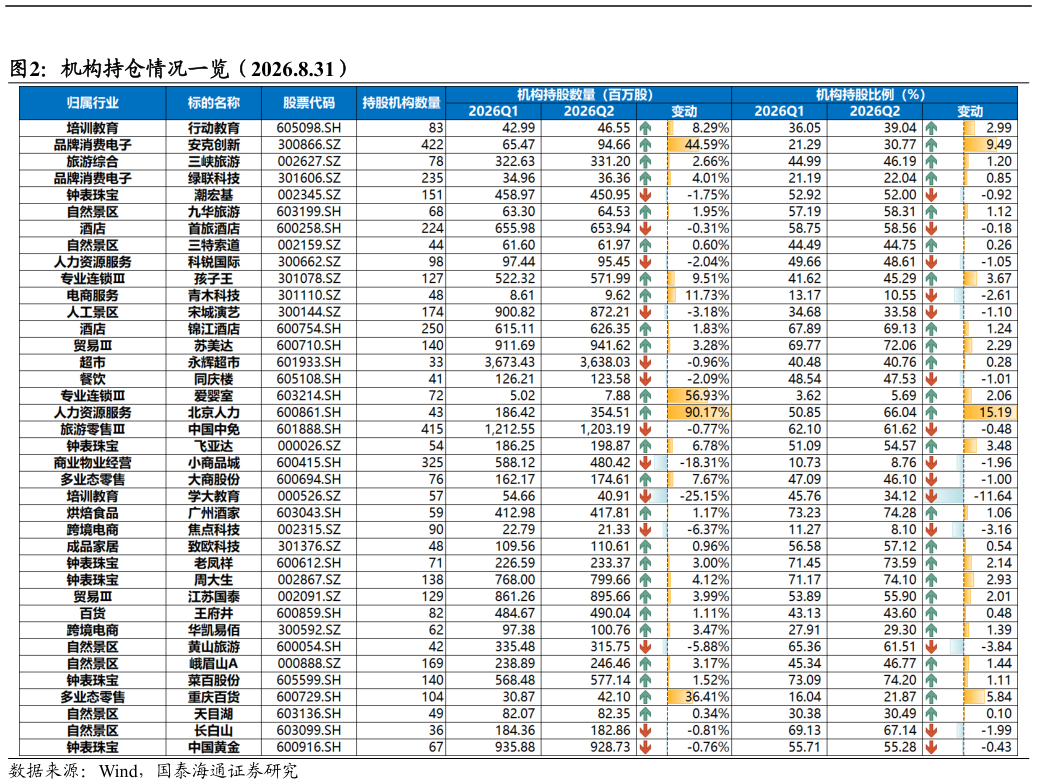This screenshot has height=784, width=1037.
Task: Click the stock name 广州酒家
Action: (214, 513)
